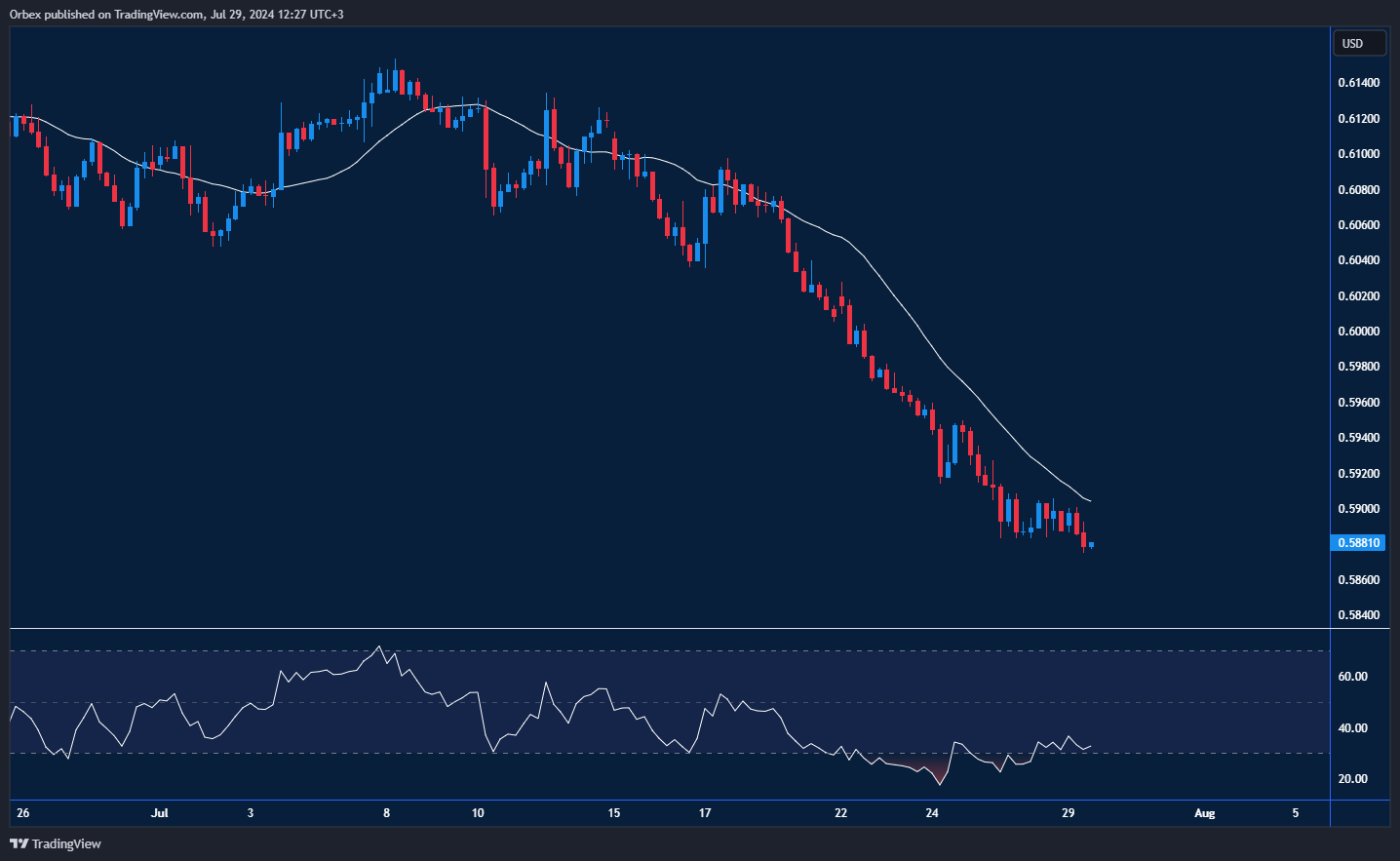The height and width of the screenshot is (861, 1400).
Task: Select the Jul label on time axis
Action: click(160, 813)
